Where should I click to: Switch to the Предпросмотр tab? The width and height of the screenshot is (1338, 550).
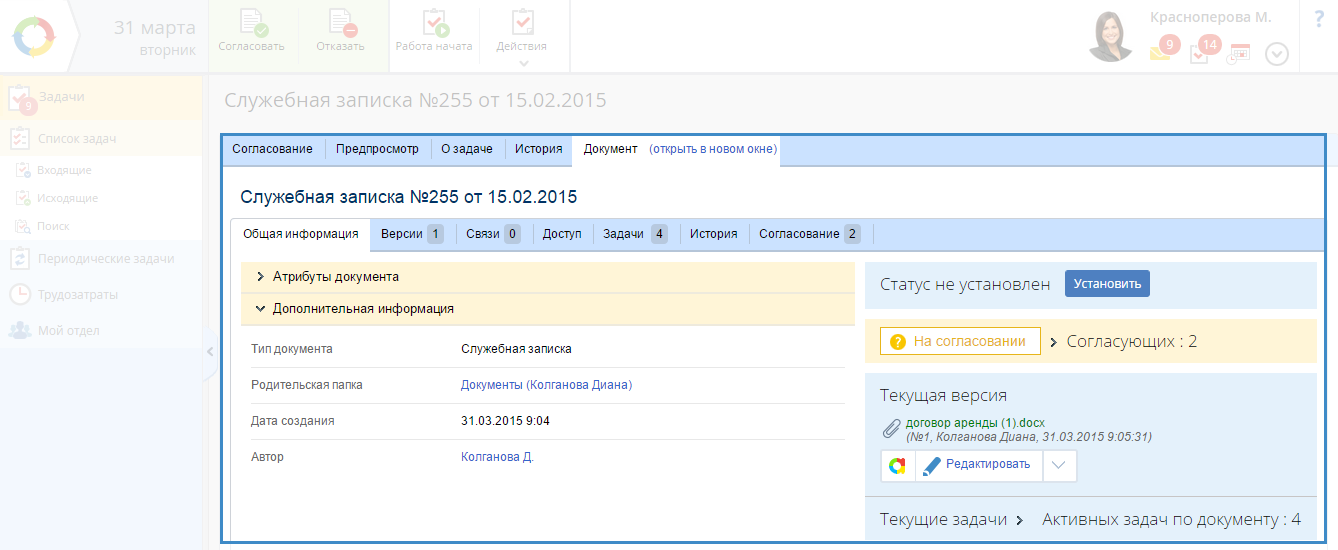tap(377, 149)
